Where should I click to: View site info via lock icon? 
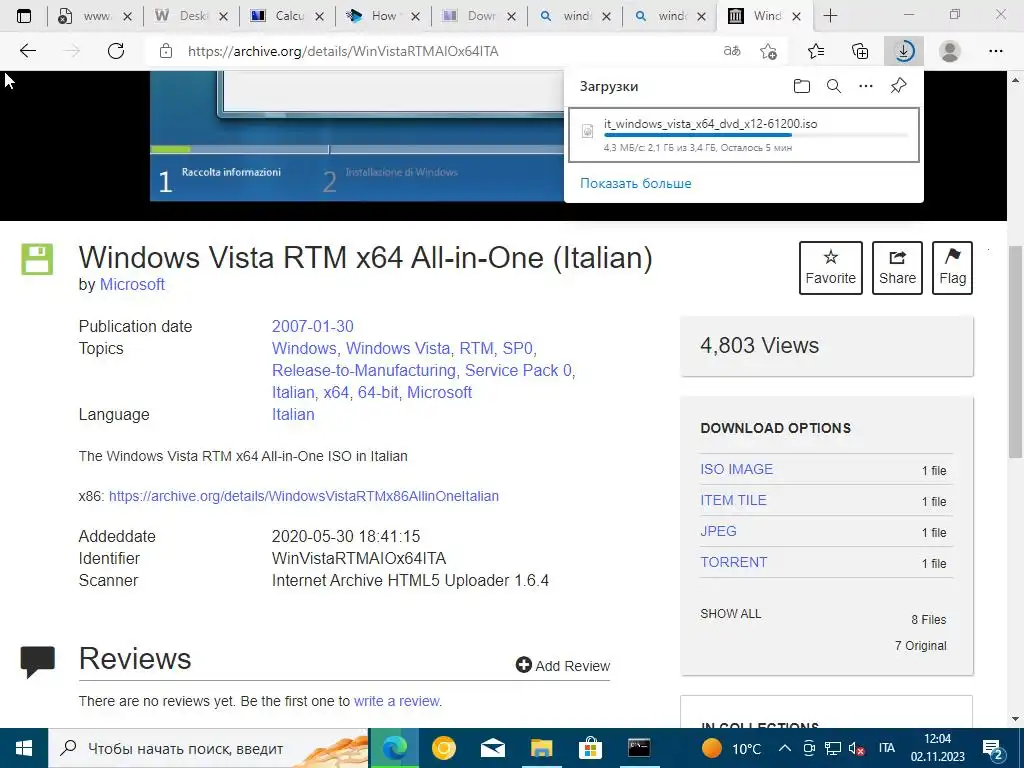click(166, 51)
